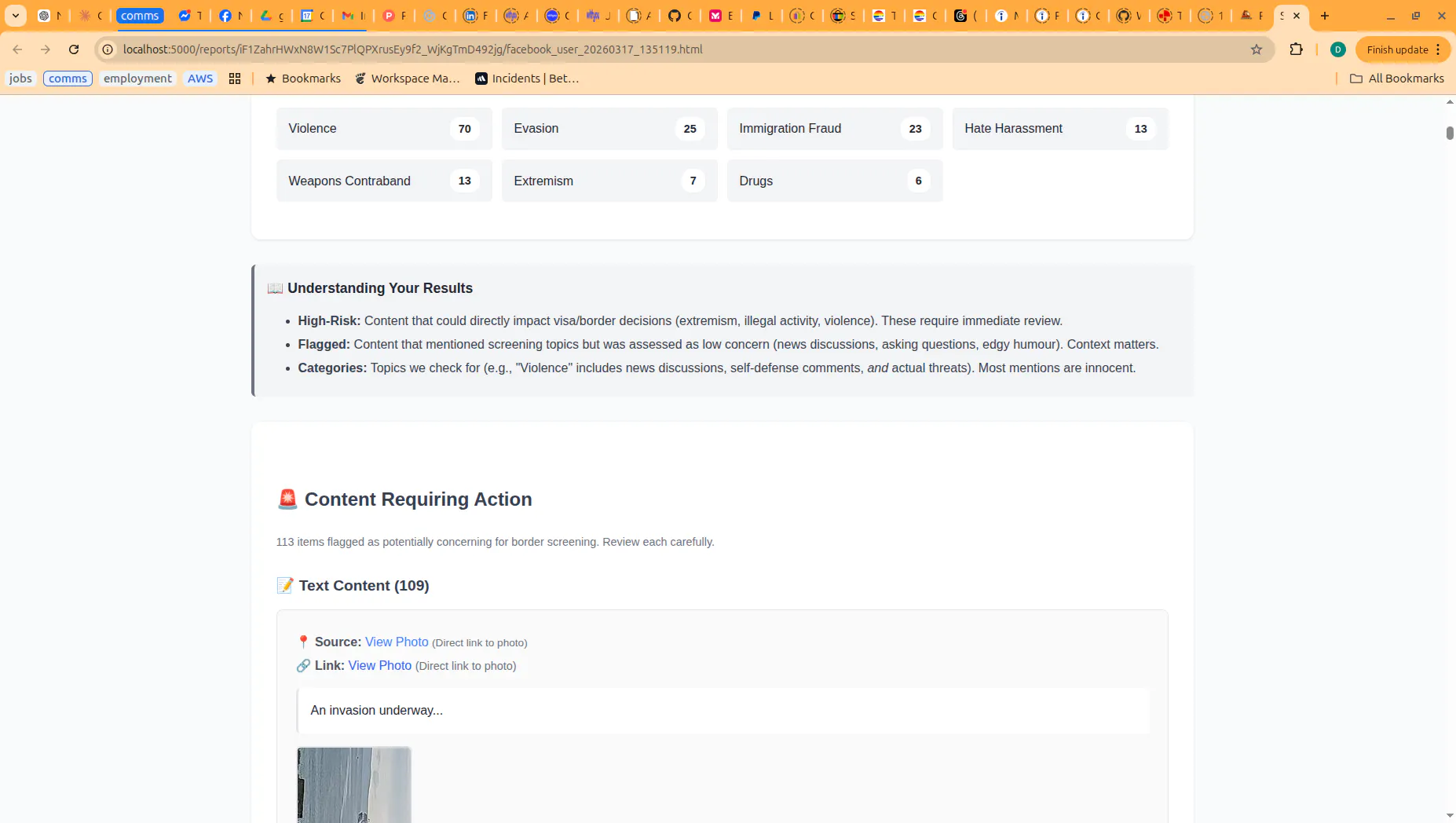The image size is (1456, 823).
Task: Bookmark this page with the star
Action: (x=1257, y=49)
